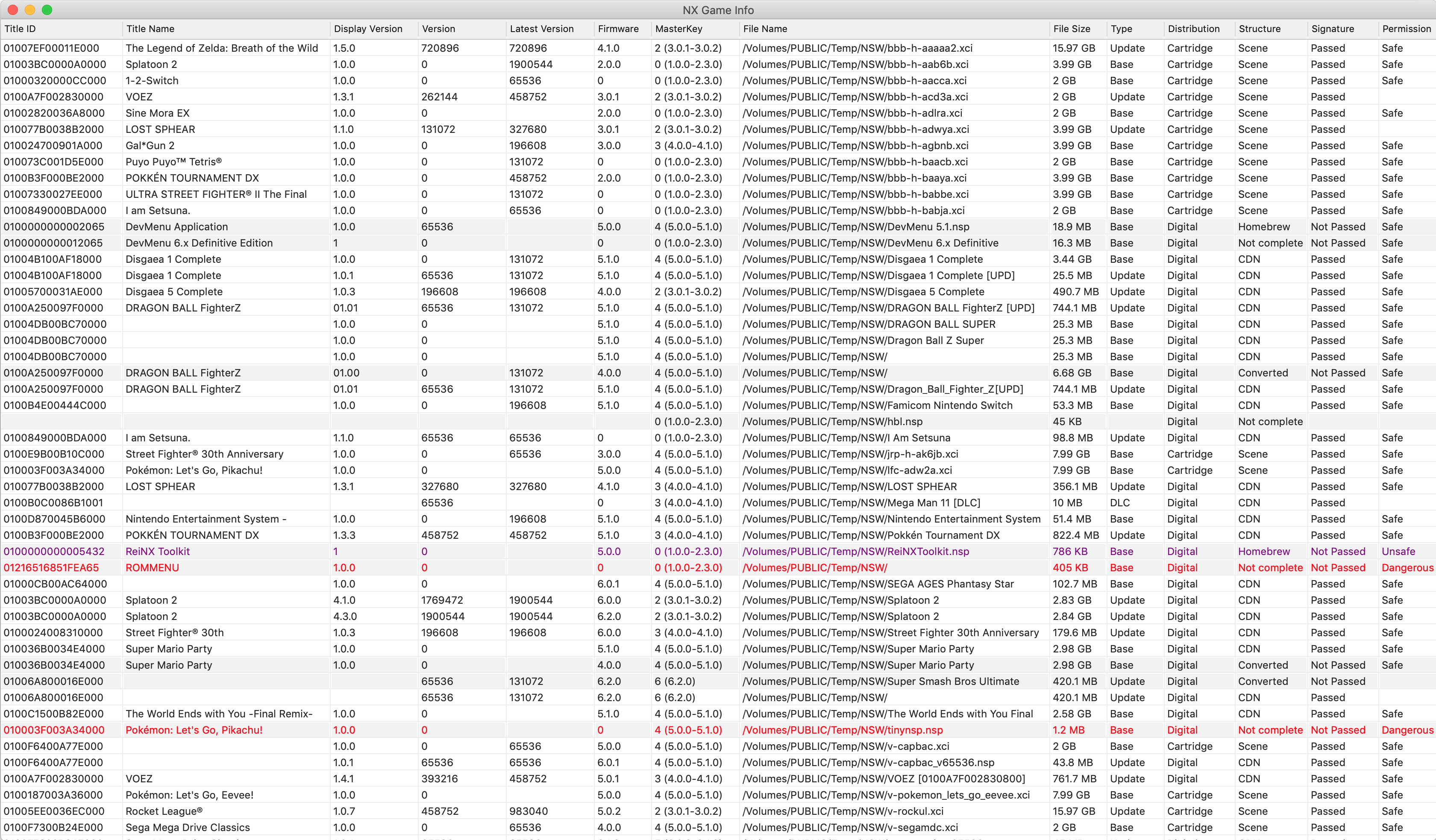1436x840 pixels.
Task: Select the Unsafe ReinNXToolkit row
Action: (x=718, y=552)
